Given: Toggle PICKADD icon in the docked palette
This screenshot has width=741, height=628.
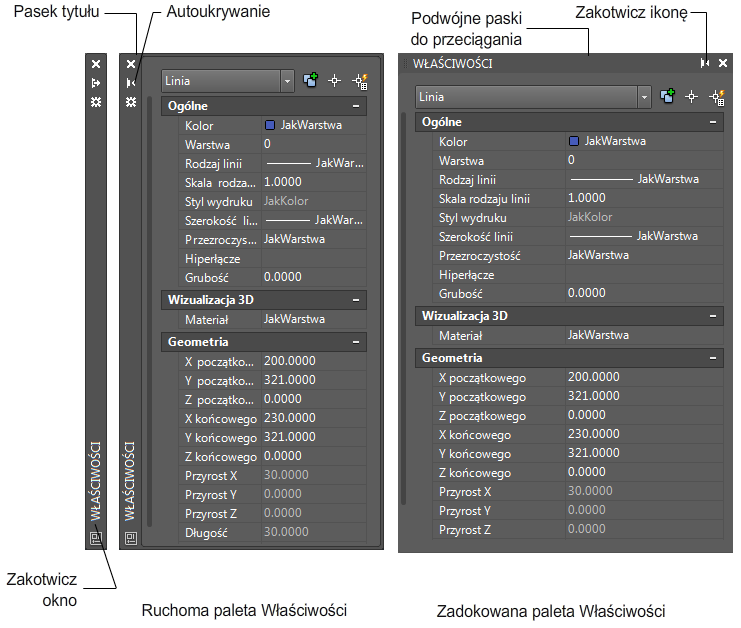Looking at the screenshot, I should 667,97.
